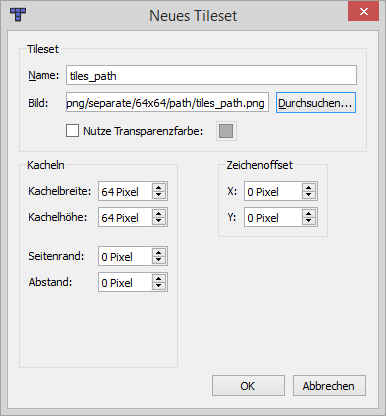This screenshot has height=416, width=386.
Task: Close the Neues Tileset dialog
Action: [363, 12]
